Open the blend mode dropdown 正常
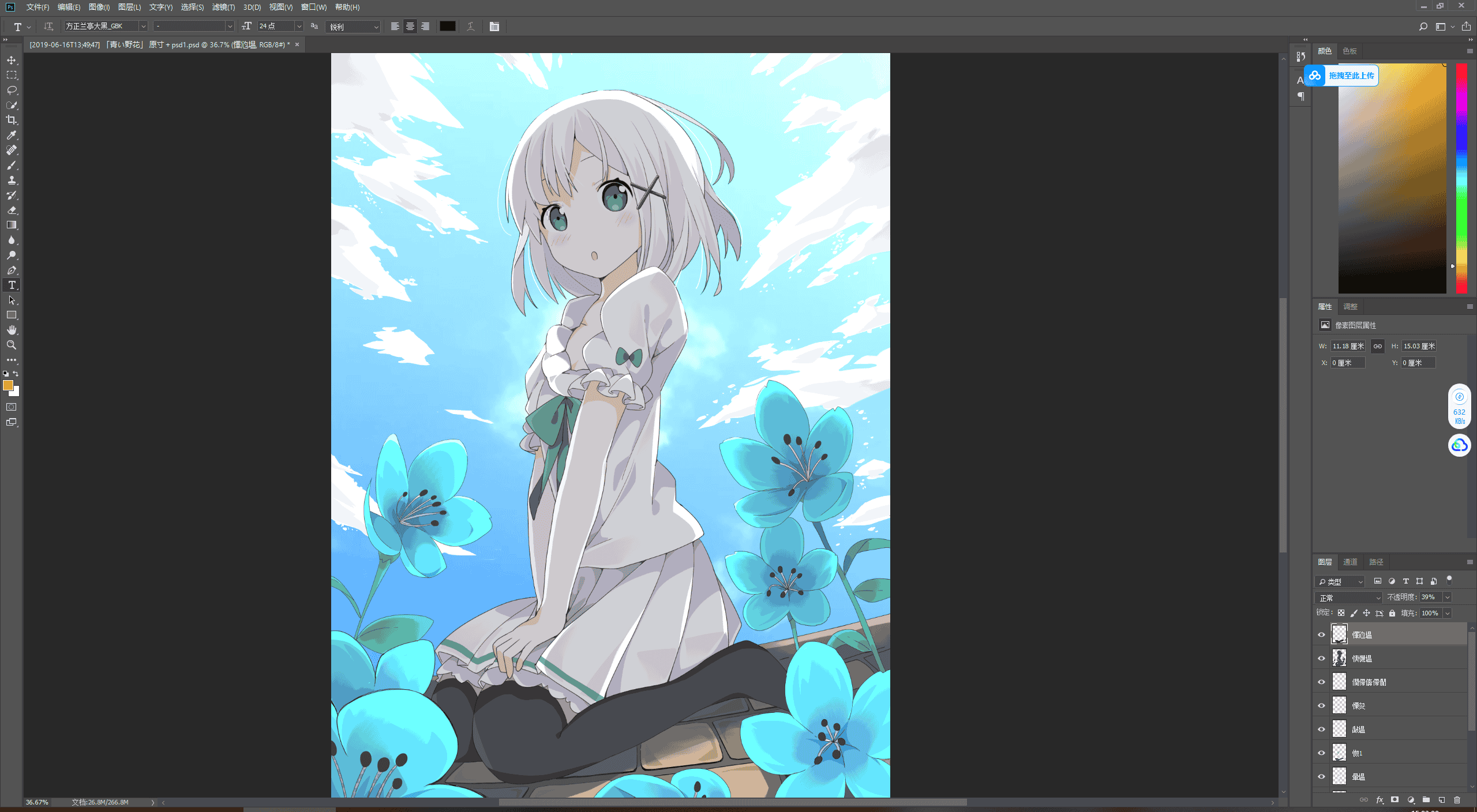 [x=1348, y=597]
